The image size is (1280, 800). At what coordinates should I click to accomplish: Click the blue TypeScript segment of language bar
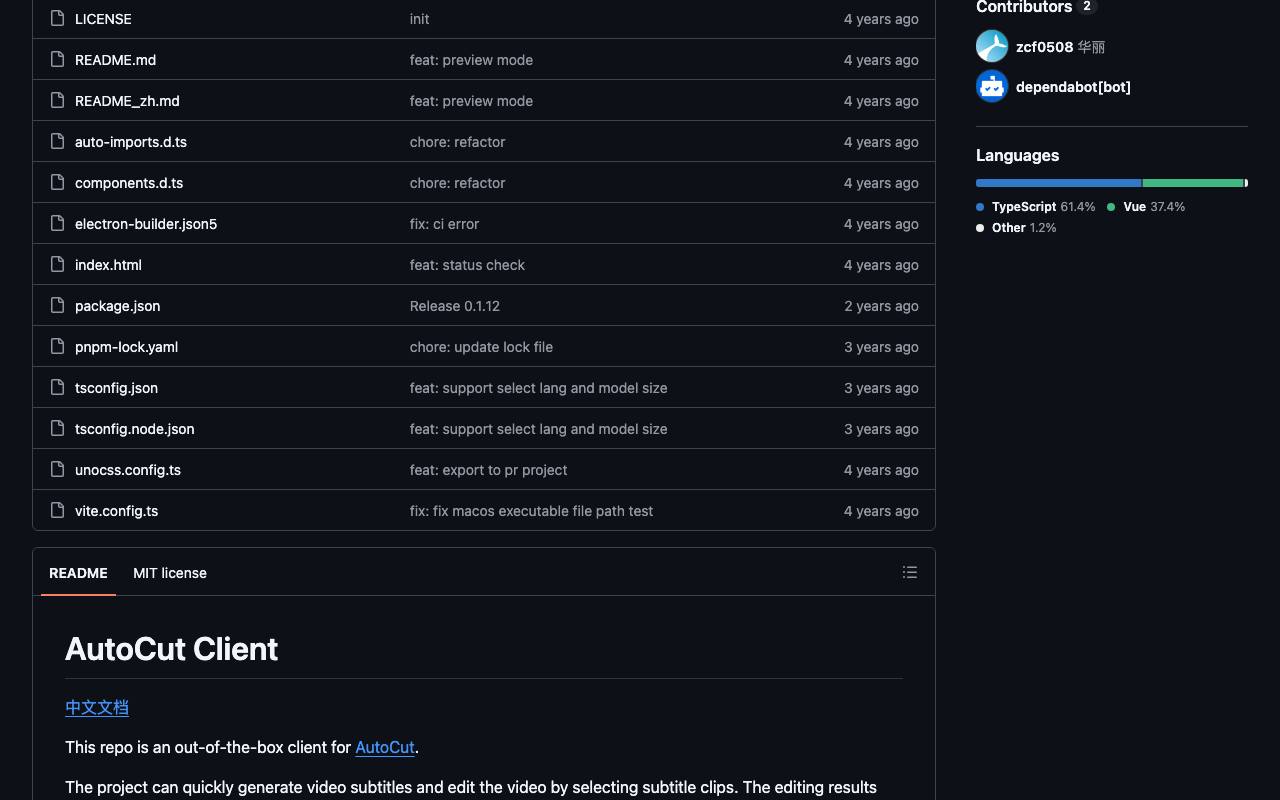tap(1058, 183)
